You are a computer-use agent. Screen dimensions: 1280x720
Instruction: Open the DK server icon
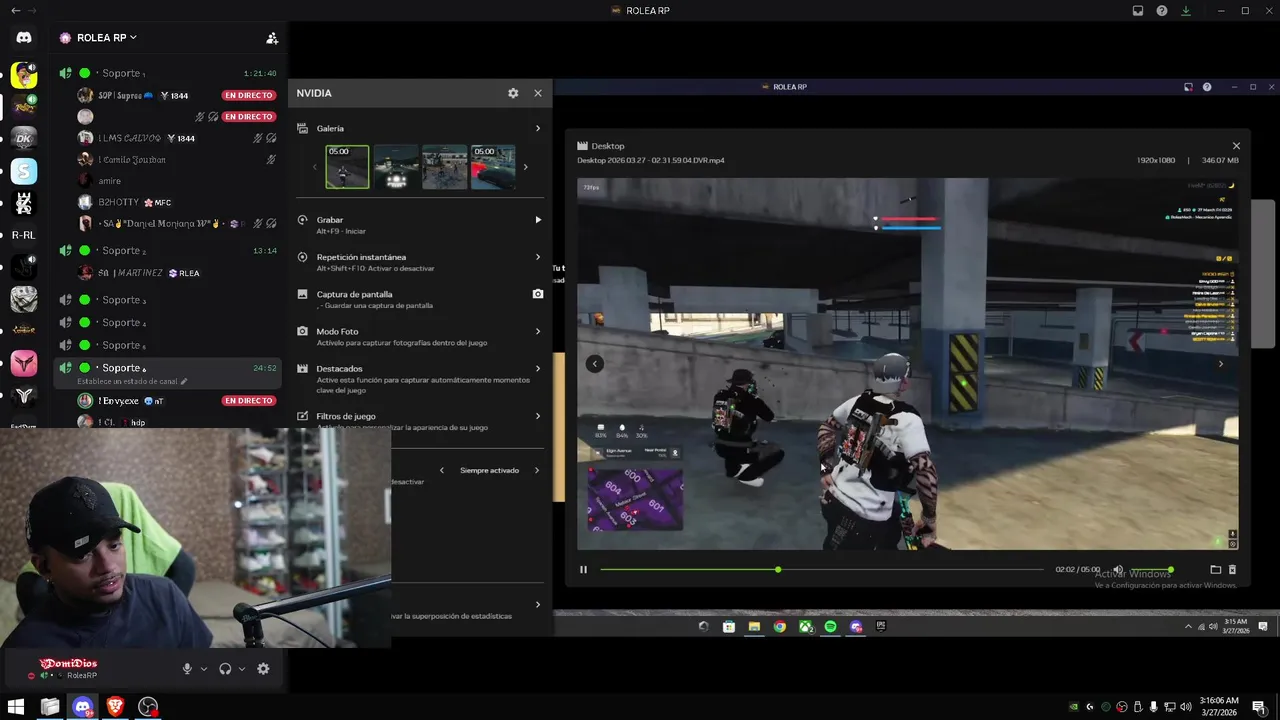(x=24, y=138)
